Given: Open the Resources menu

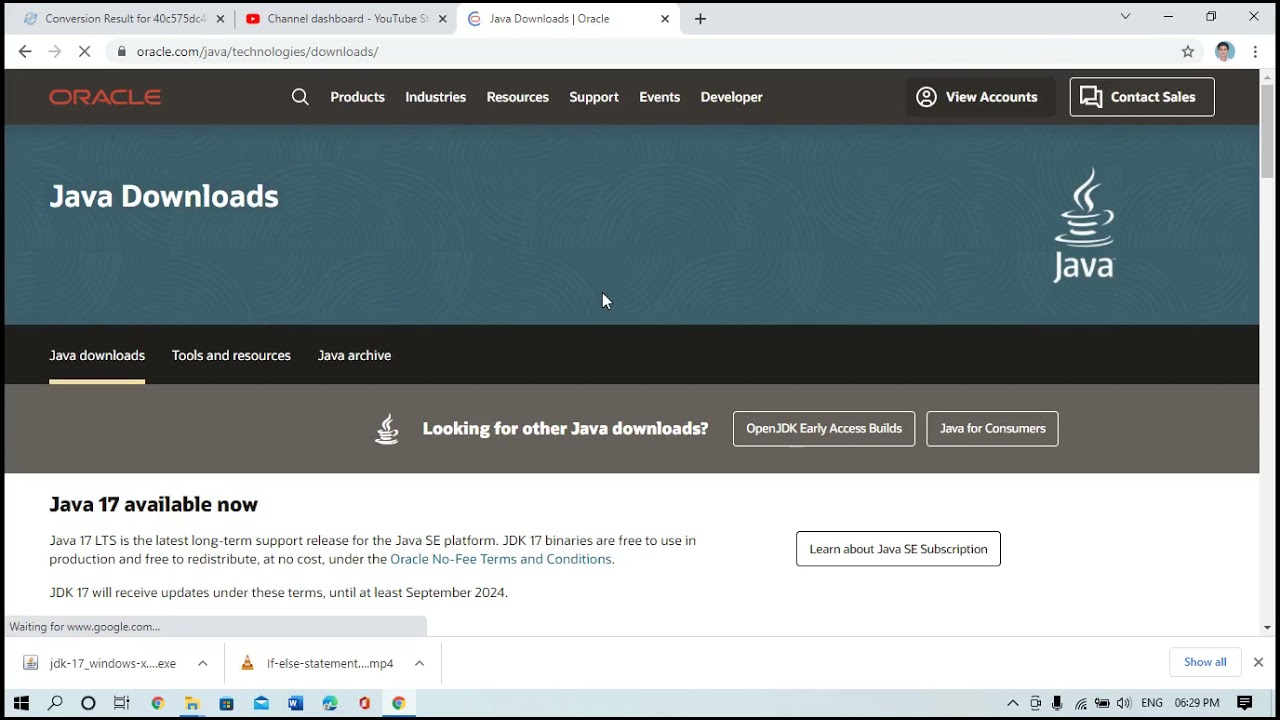Looking at the screenshot, I should pos(517,97).
